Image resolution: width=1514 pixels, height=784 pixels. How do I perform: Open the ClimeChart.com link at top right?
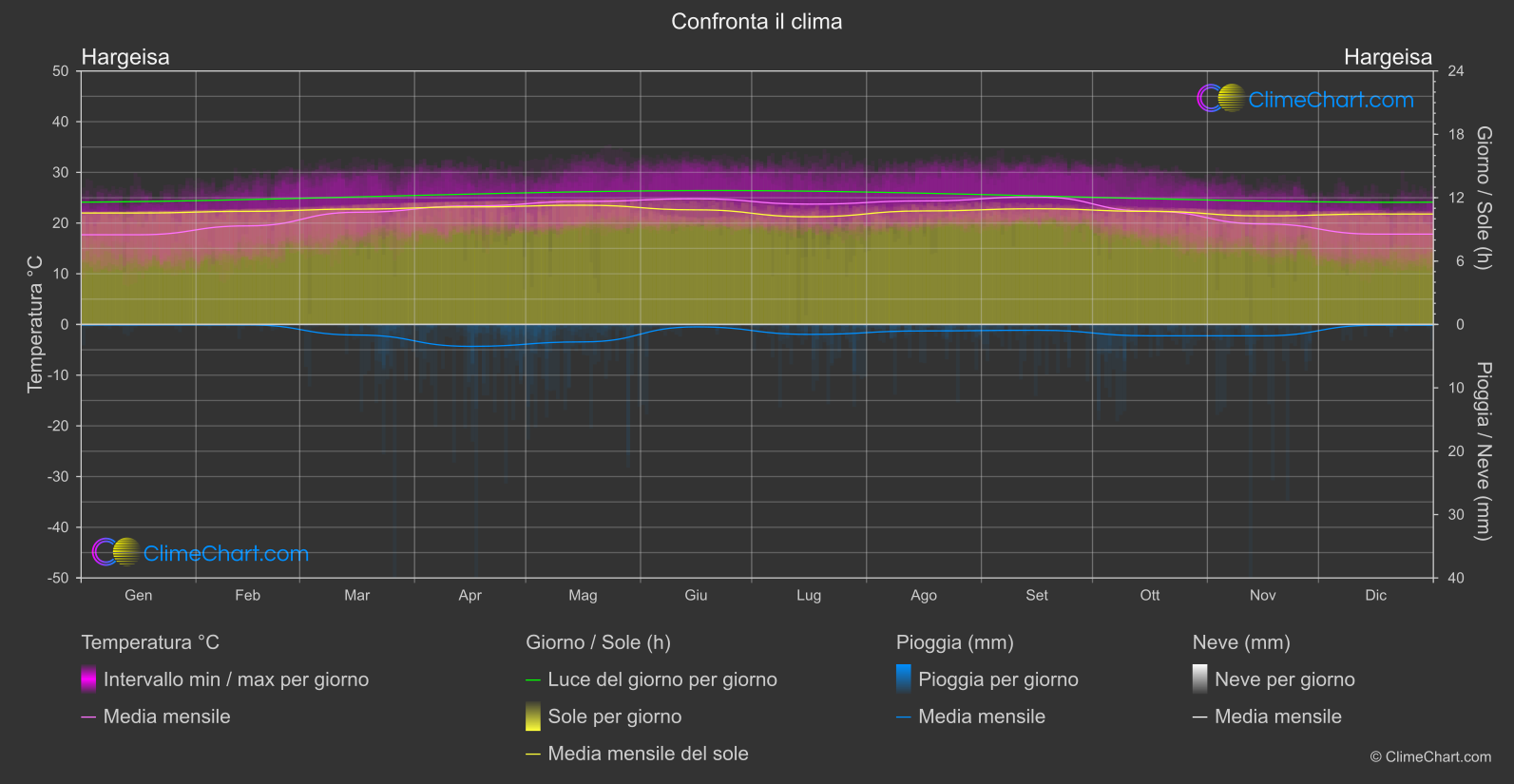tap(1331, 100)
